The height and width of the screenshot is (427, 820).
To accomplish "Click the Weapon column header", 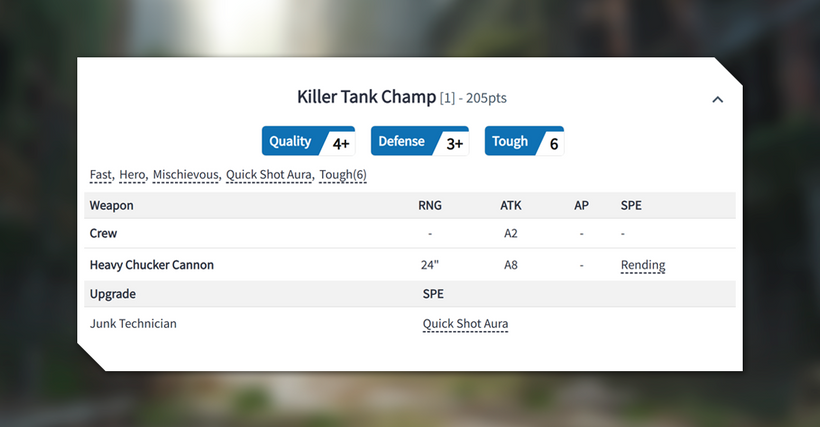I will click(x=111, y=205).
